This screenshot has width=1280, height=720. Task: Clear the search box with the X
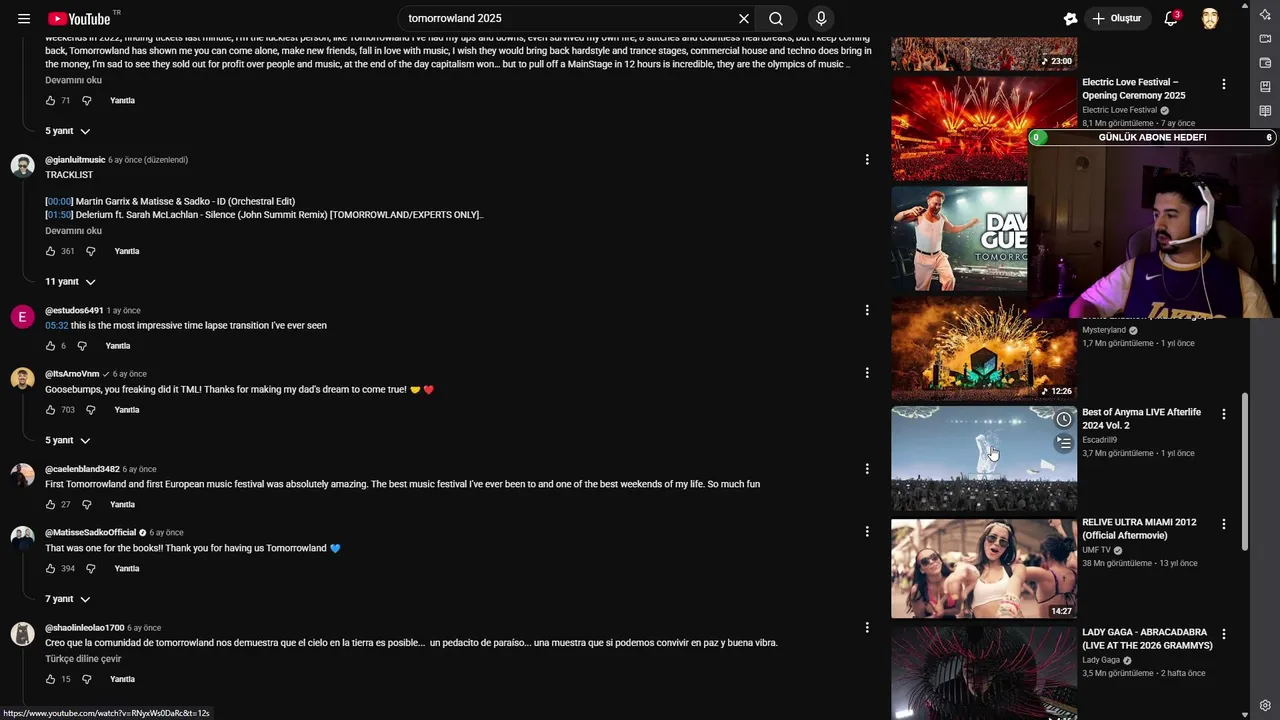point(744,19)
